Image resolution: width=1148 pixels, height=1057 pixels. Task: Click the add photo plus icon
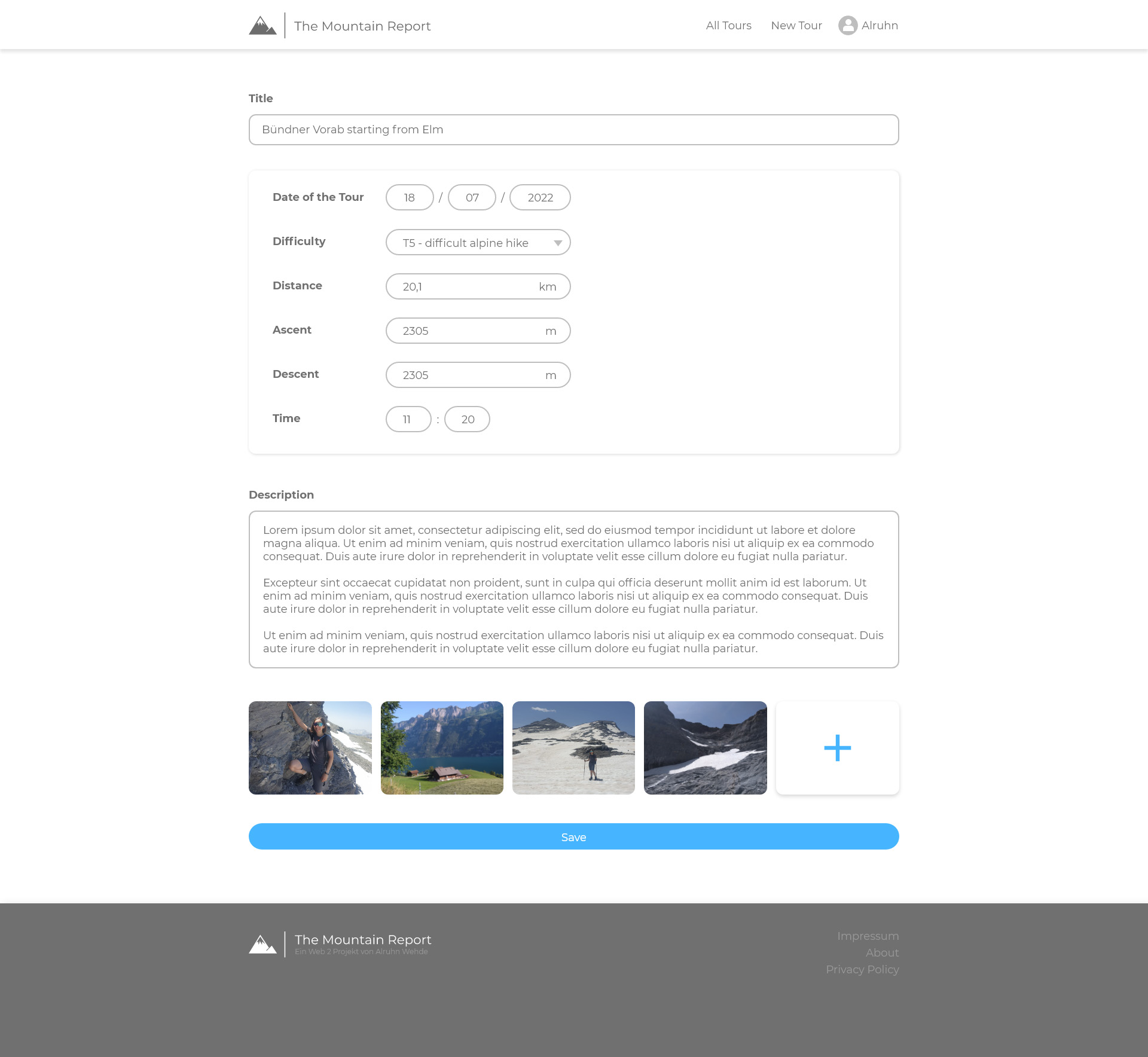click(x=837, y=748)
